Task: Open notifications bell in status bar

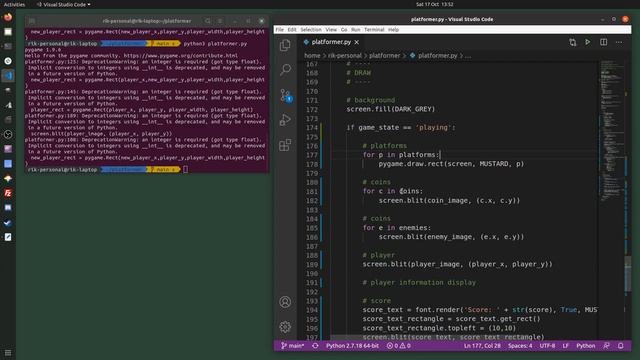Action: (x=621, y=346)
